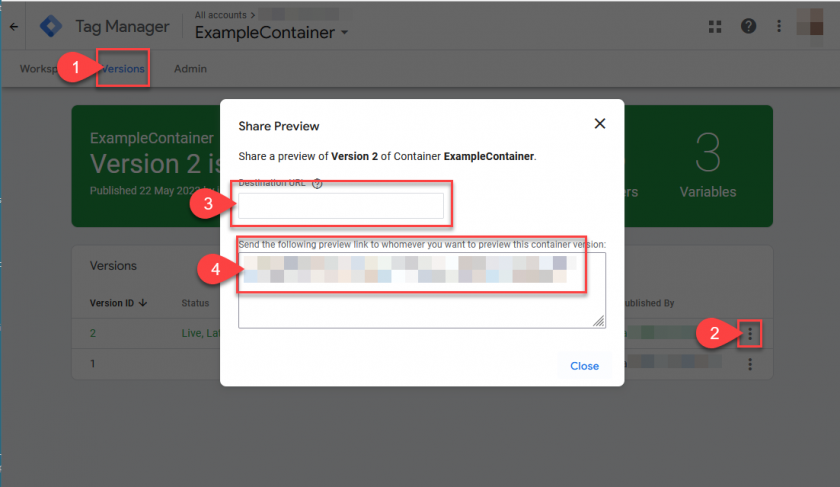
Task: Click the Variables count on the summary card
Action: (x=708, y=153)
